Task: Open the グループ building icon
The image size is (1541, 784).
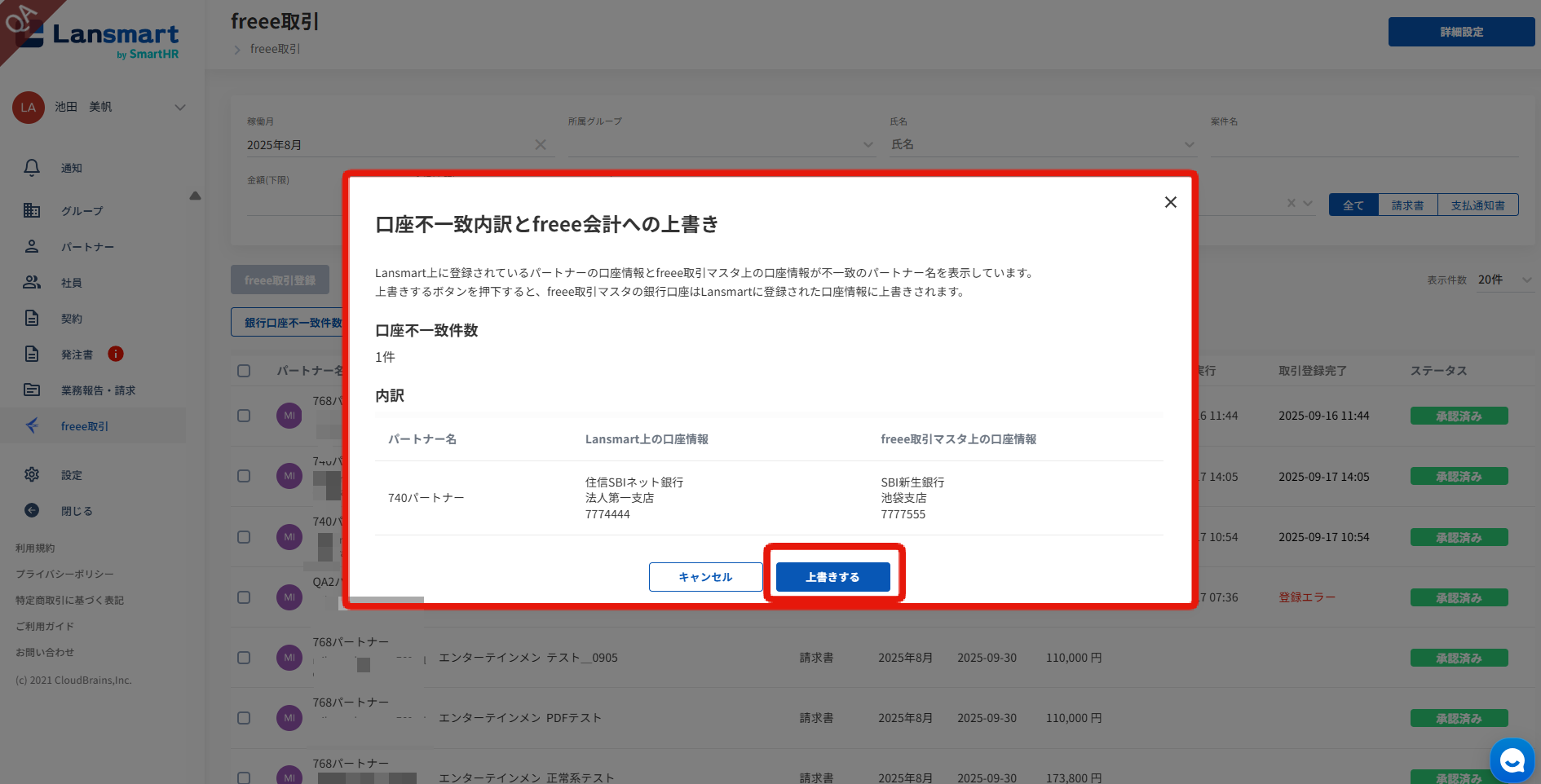Action: click(x=32, y=211)
